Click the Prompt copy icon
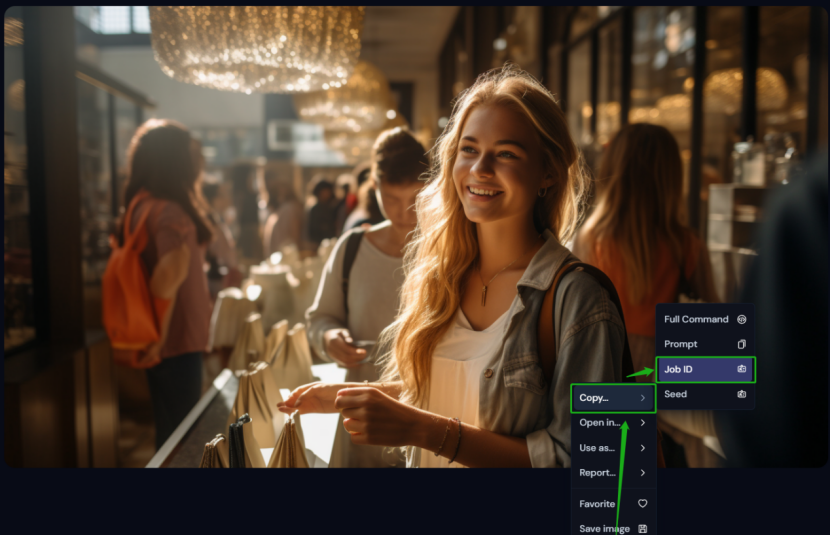 coord(742,344)
